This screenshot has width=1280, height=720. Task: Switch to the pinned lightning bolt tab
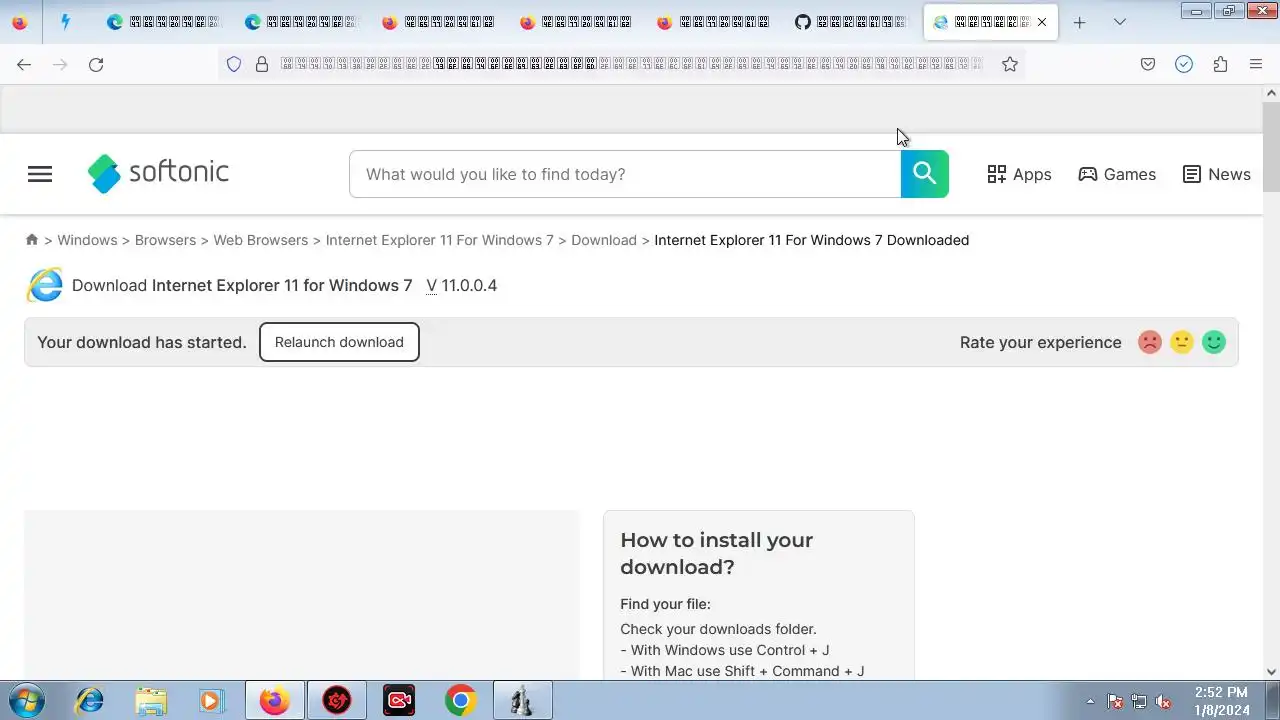tap(66, 22)
